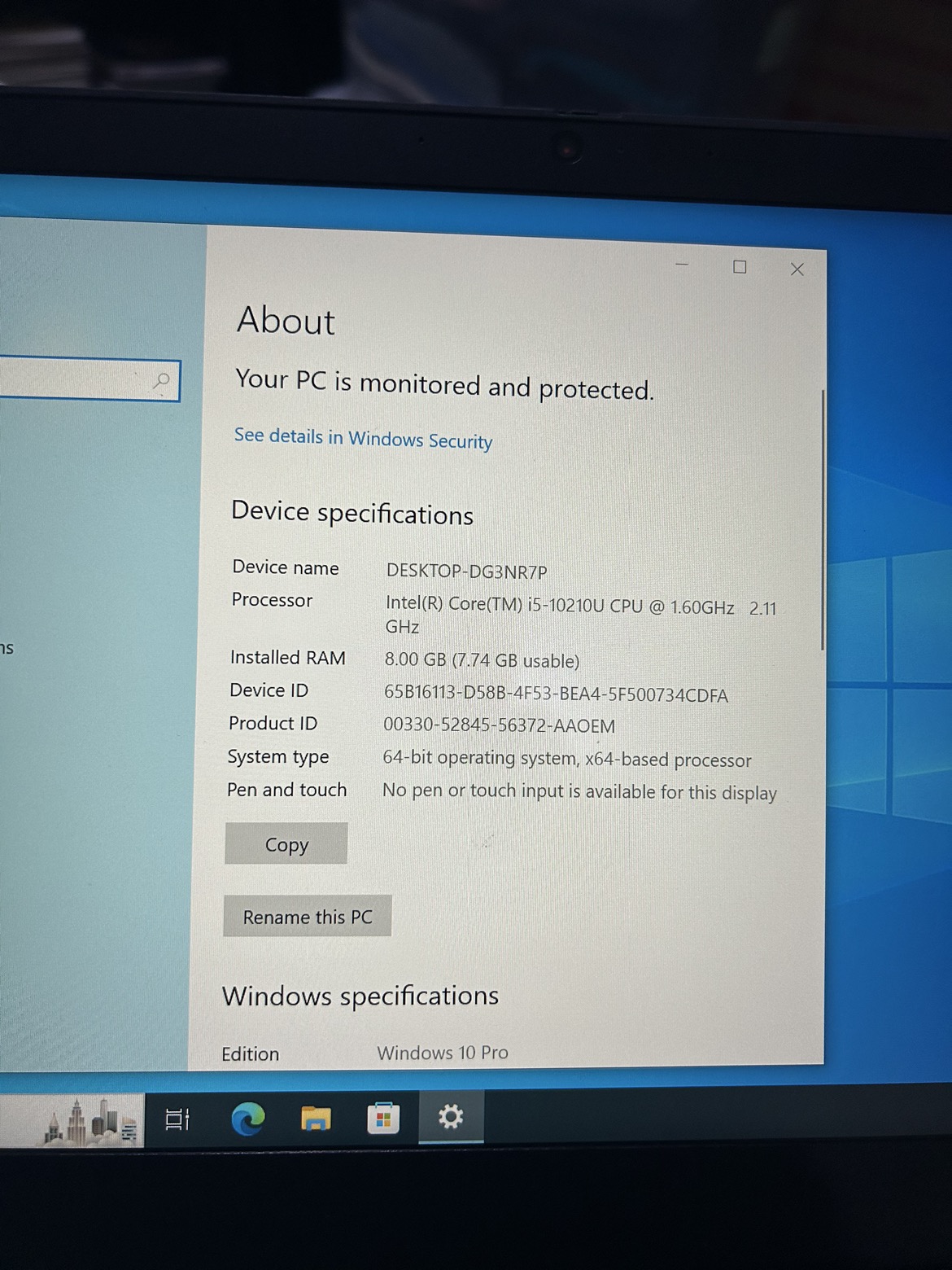Click the Device specifications heading
This screenshot has width=952, height=1270.
tap(352, 513)
